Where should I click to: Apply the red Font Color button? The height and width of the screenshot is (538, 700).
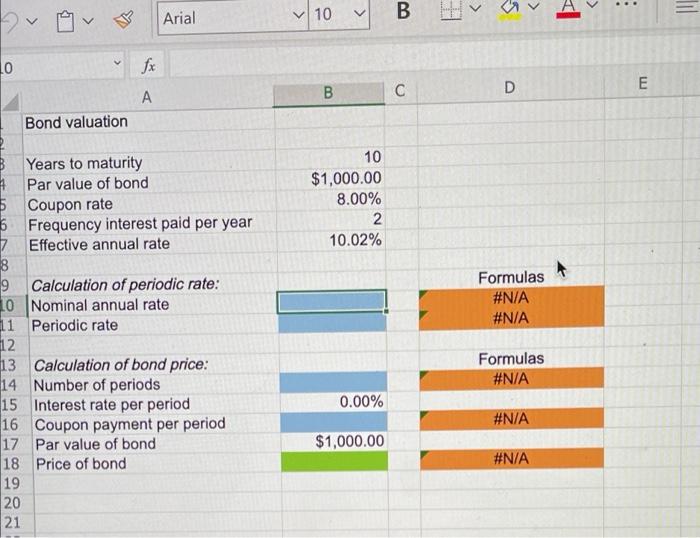(x=568, y=9)
